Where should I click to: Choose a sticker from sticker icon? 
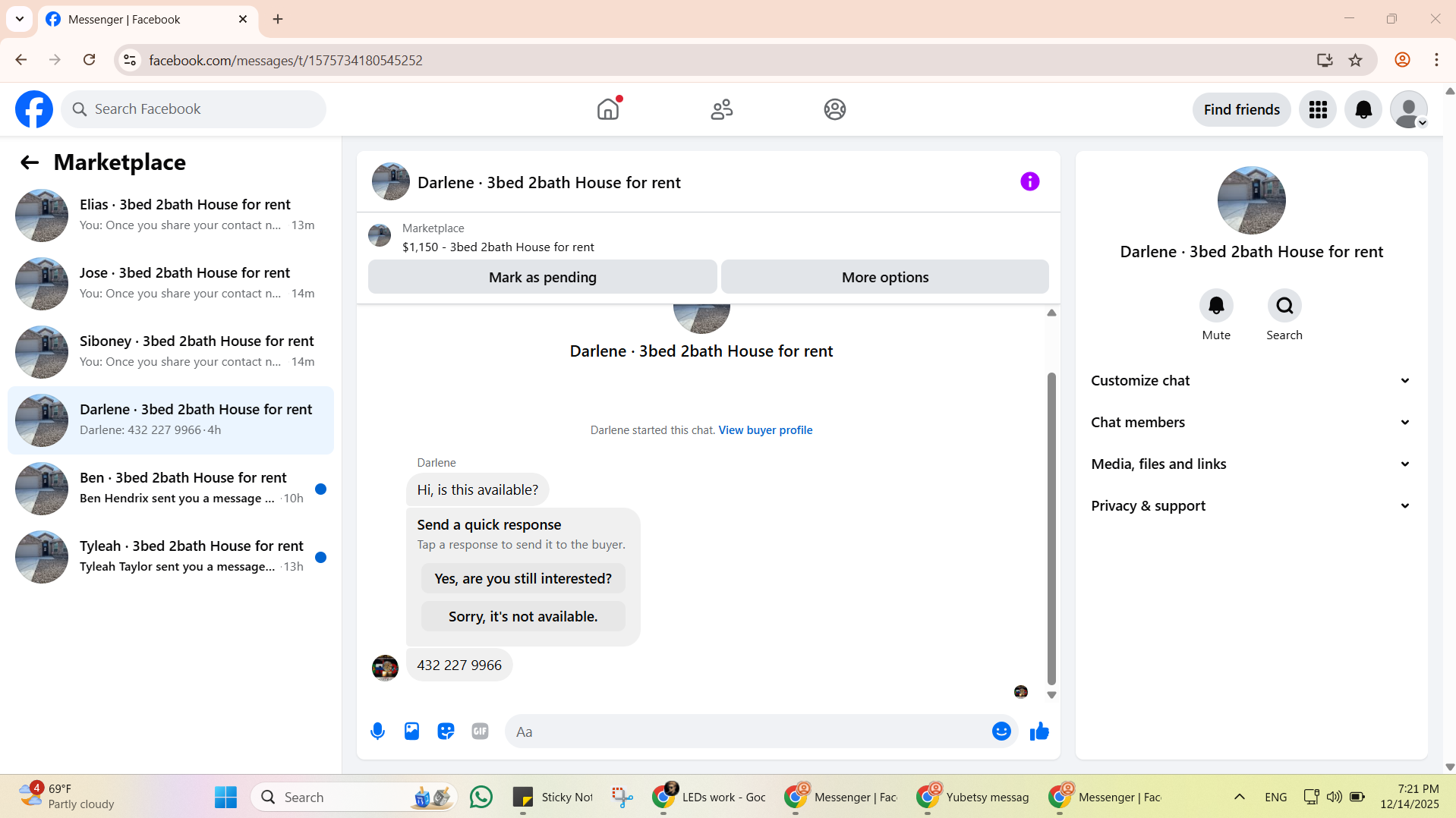point(446,731)
